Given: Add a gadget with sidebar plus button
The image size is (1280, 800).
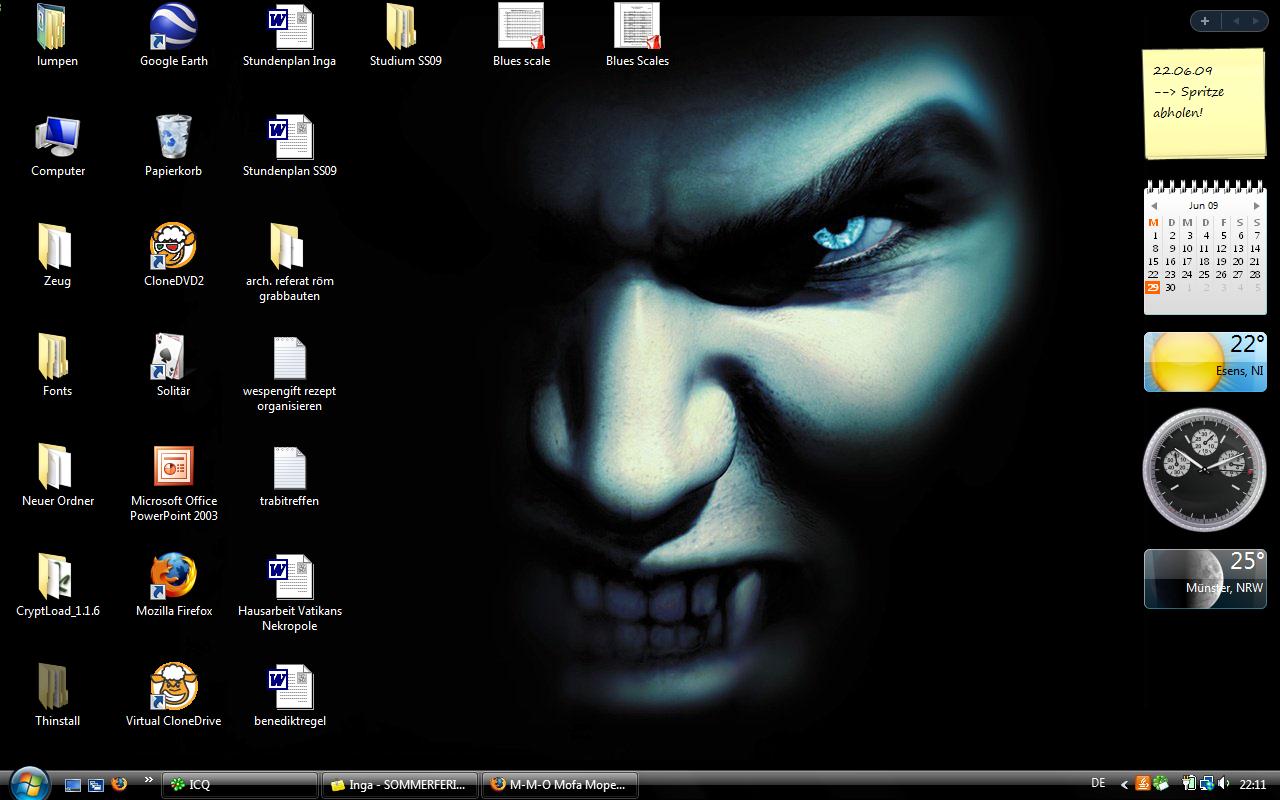Looking at the screenshot, I should (x=1205, y=21).
